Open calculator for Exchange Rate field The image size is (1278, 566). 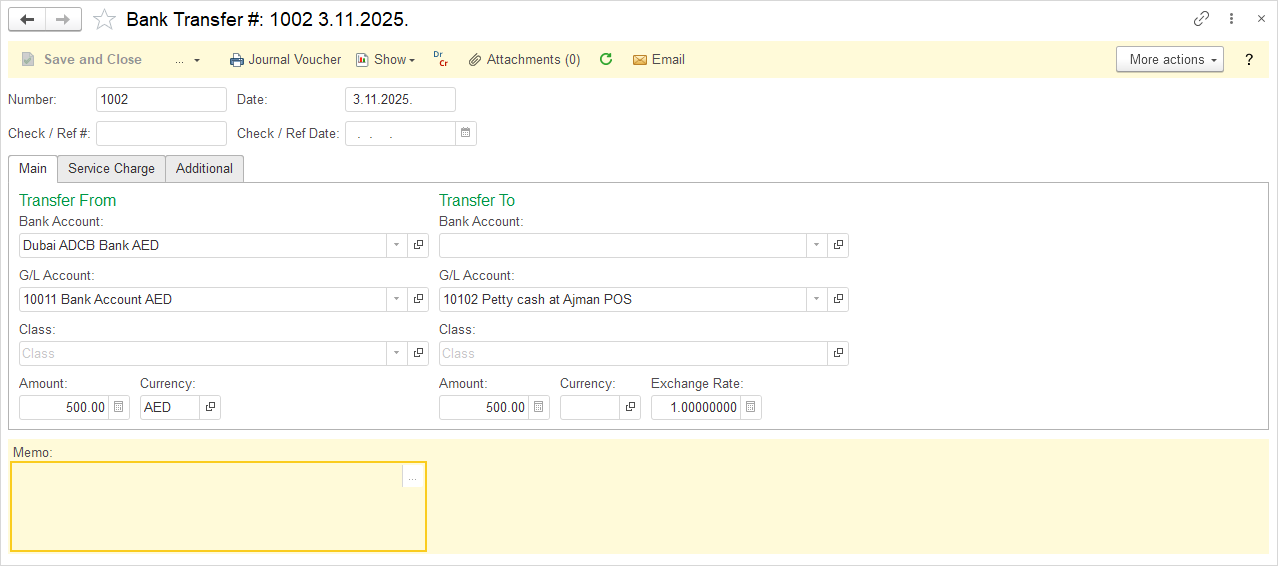tap(751, 407)
